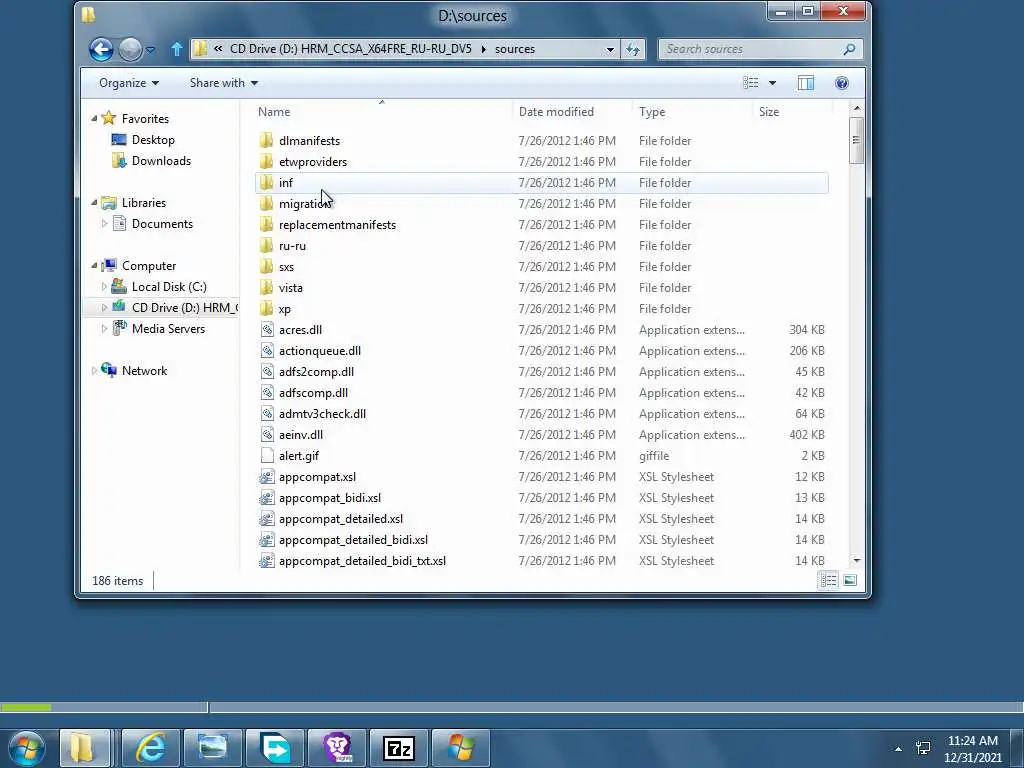Select admtv3check.dll file icon

[266, 413]
